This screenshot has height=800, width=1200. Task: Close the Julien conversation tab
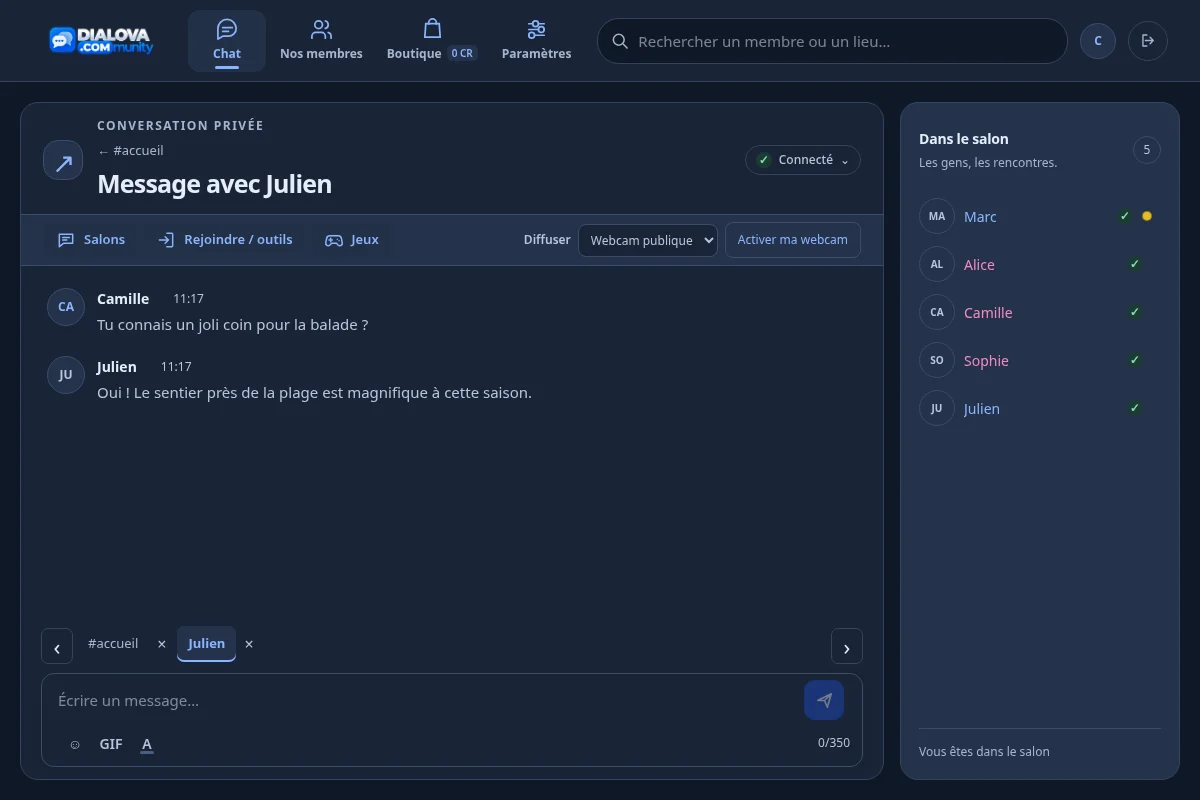249,644
